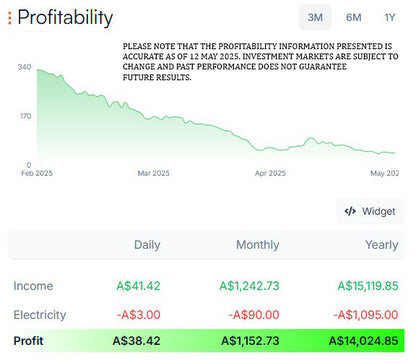Switch to the 6M time range
Screen dimensions: 416x363
coord(354,17)
